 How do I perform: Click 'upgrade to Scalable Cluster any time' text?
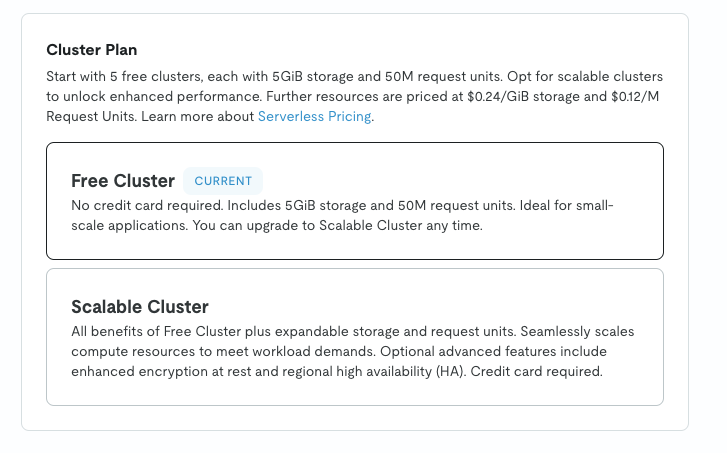pyautogui.click(x=368, y=226)
